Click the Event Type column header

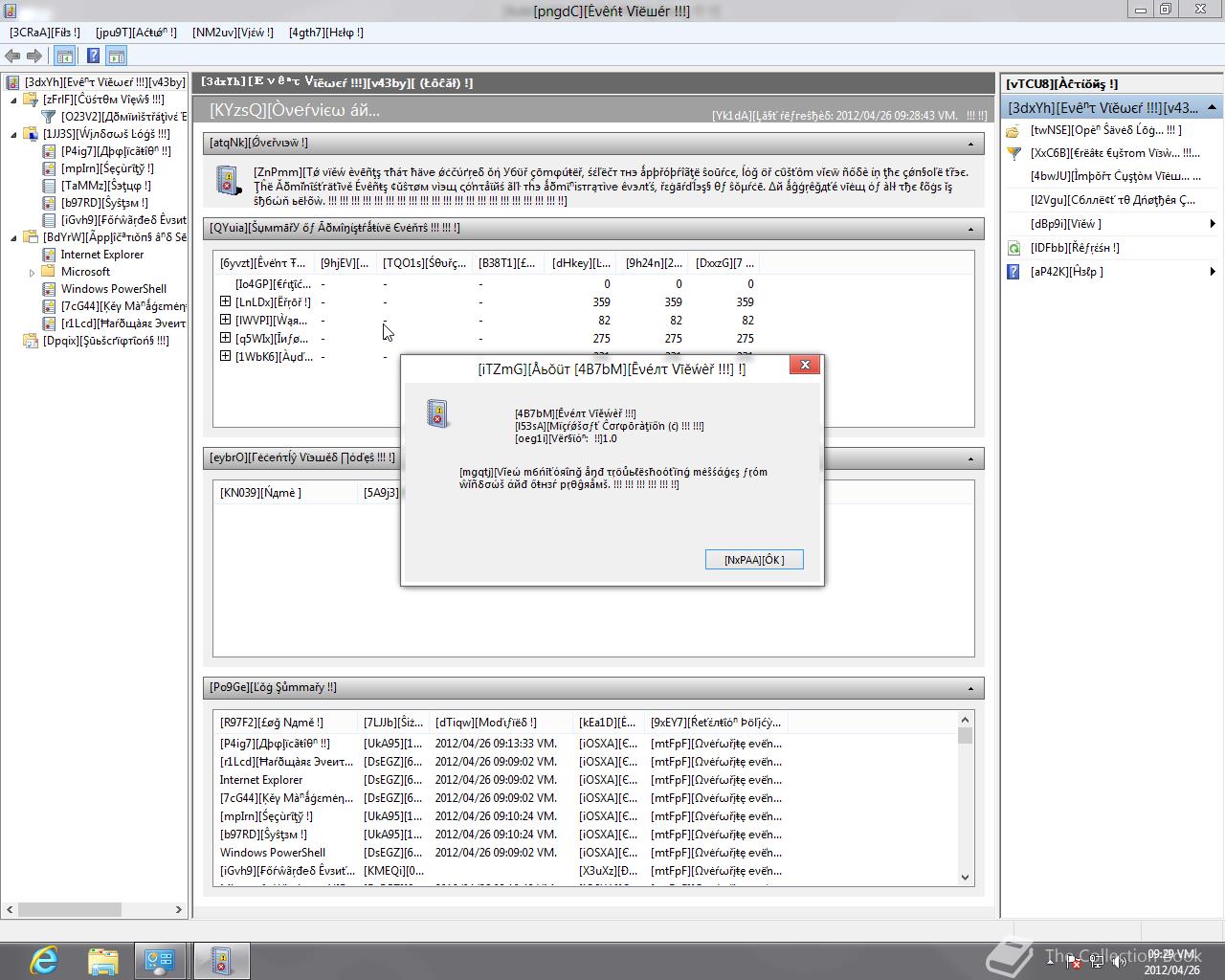(x=265, y=263)
